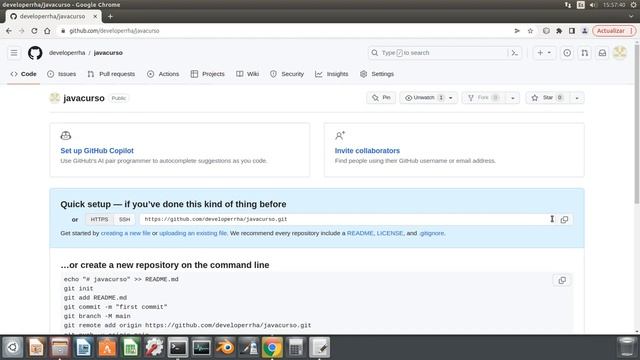This screenshot has width=640, height=360.
Task: Open the Wiki tab
Action: point(247,74)
